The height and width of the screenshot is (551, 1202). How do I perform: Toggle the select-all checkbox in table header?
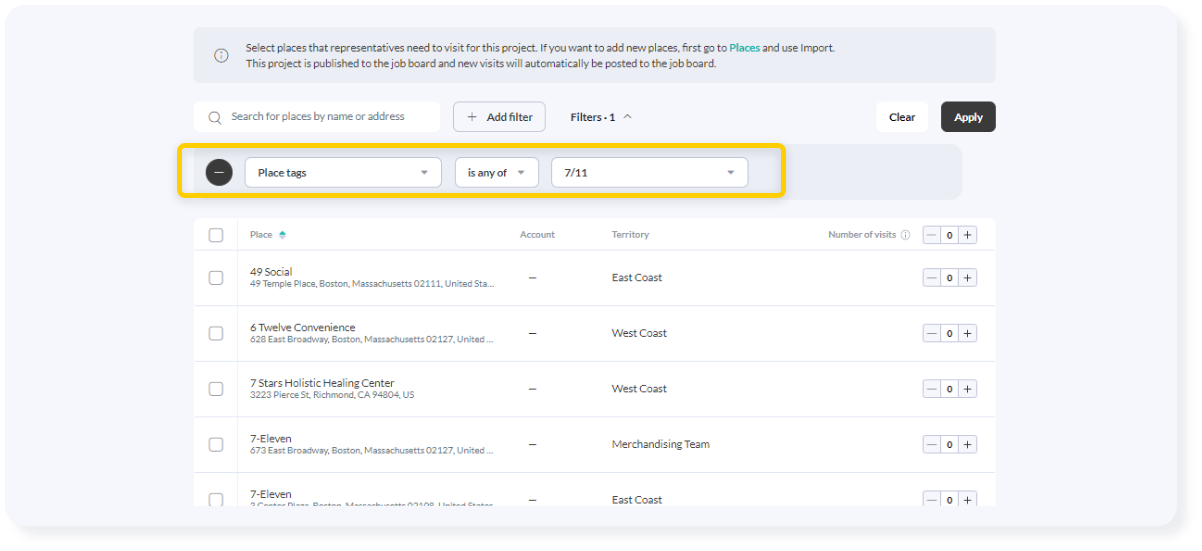(216, 235)
